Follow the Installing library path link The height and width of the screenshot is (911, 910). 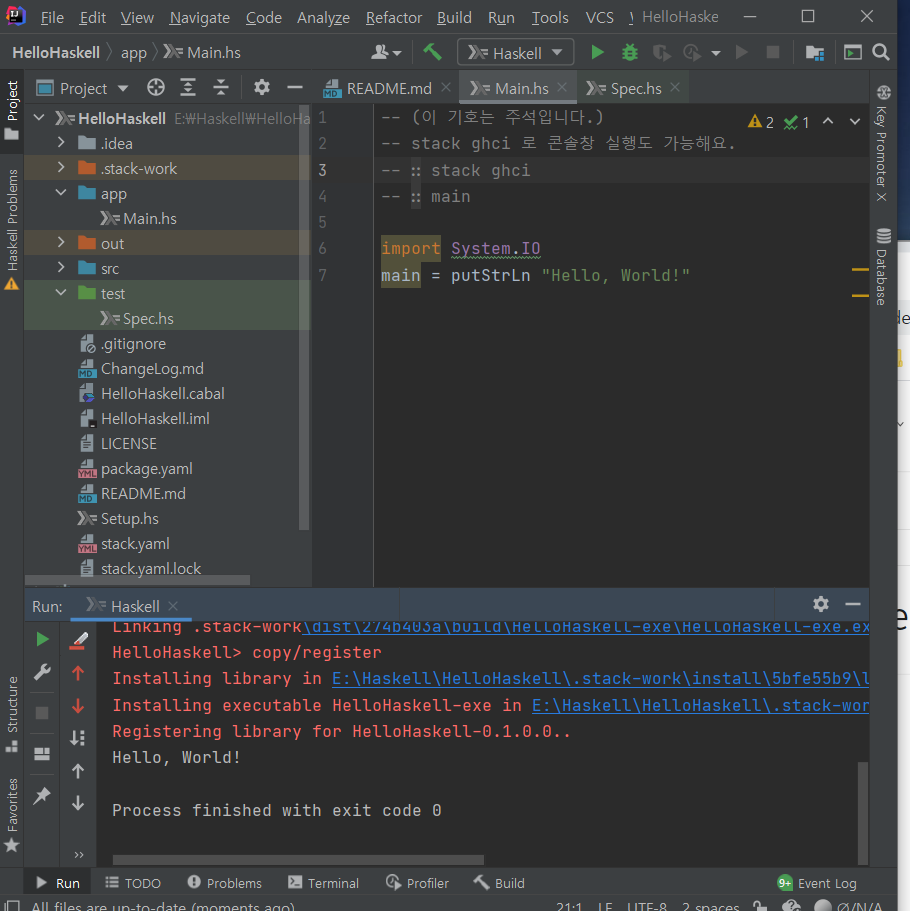tap(600, 679)
